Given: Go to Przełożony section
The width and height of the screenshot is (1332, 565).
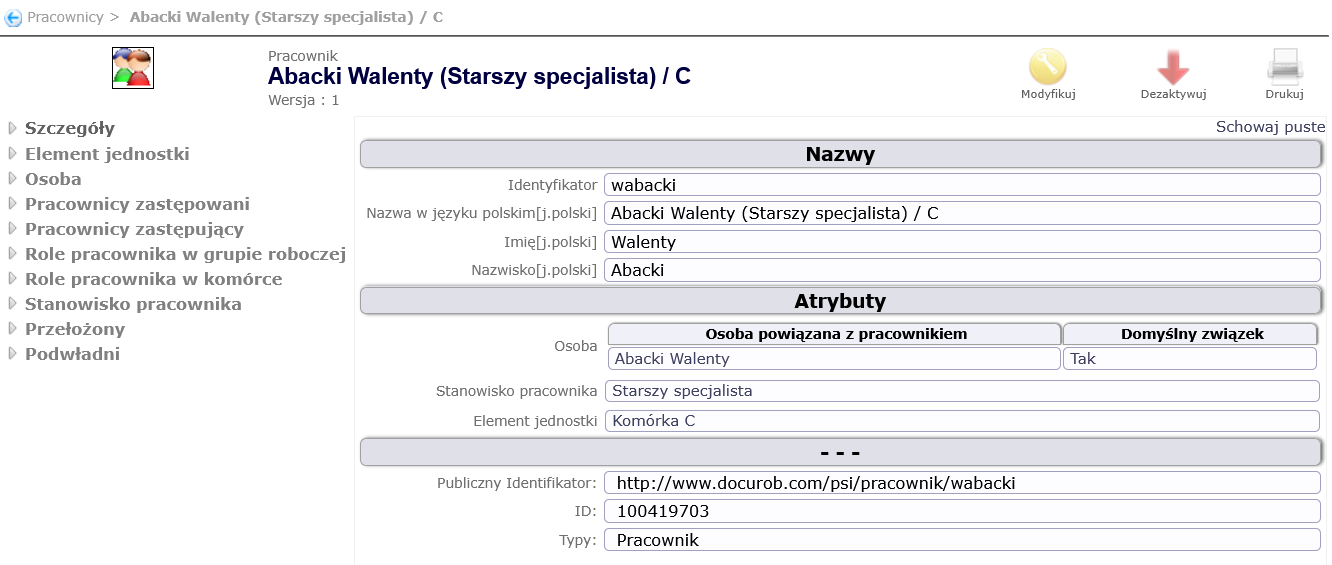Looking at the screenshot, I should click(75, 329).
